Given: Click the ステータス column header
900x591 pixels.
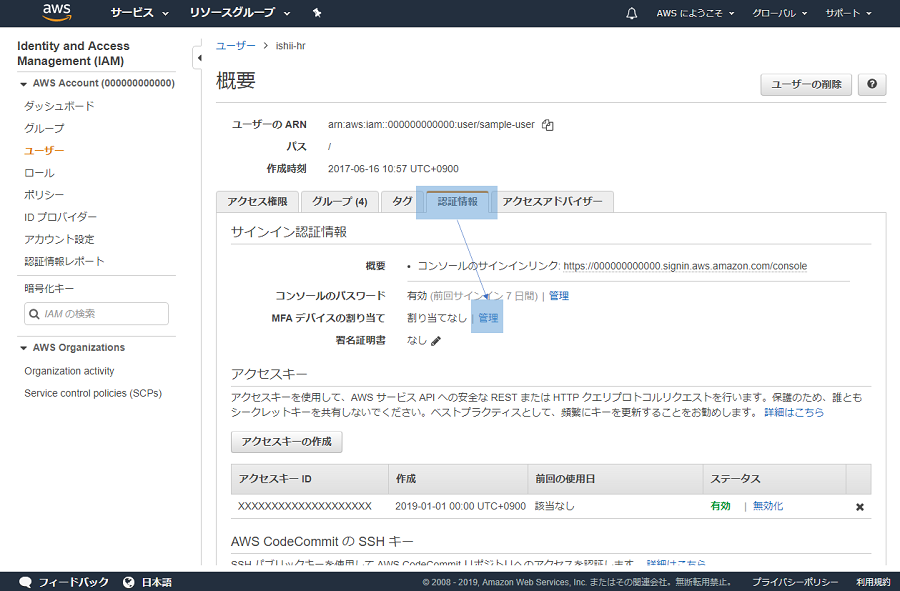Looking at the screenshot, I should 774,479.
